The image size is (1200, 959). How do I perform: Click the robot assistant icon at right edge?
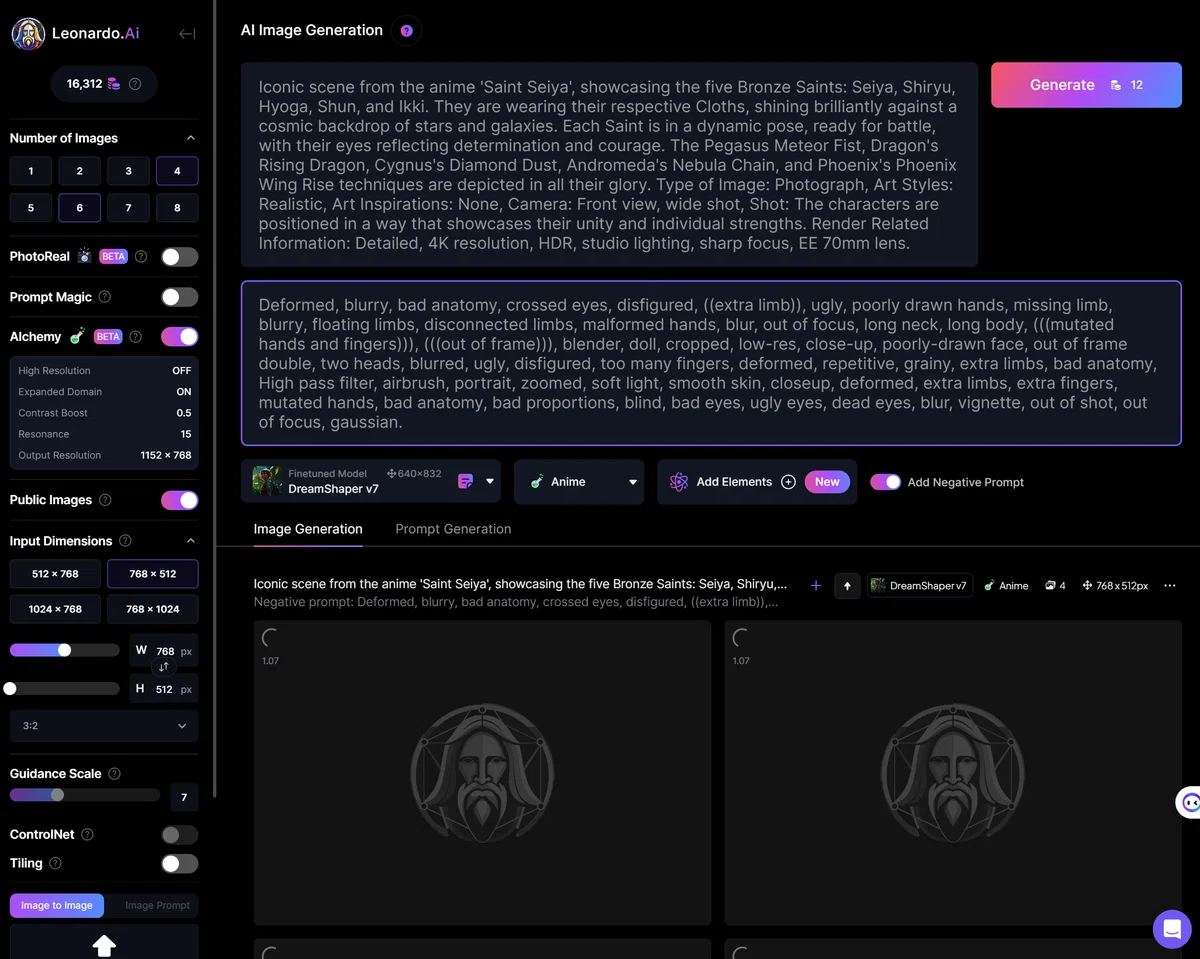1190,802
